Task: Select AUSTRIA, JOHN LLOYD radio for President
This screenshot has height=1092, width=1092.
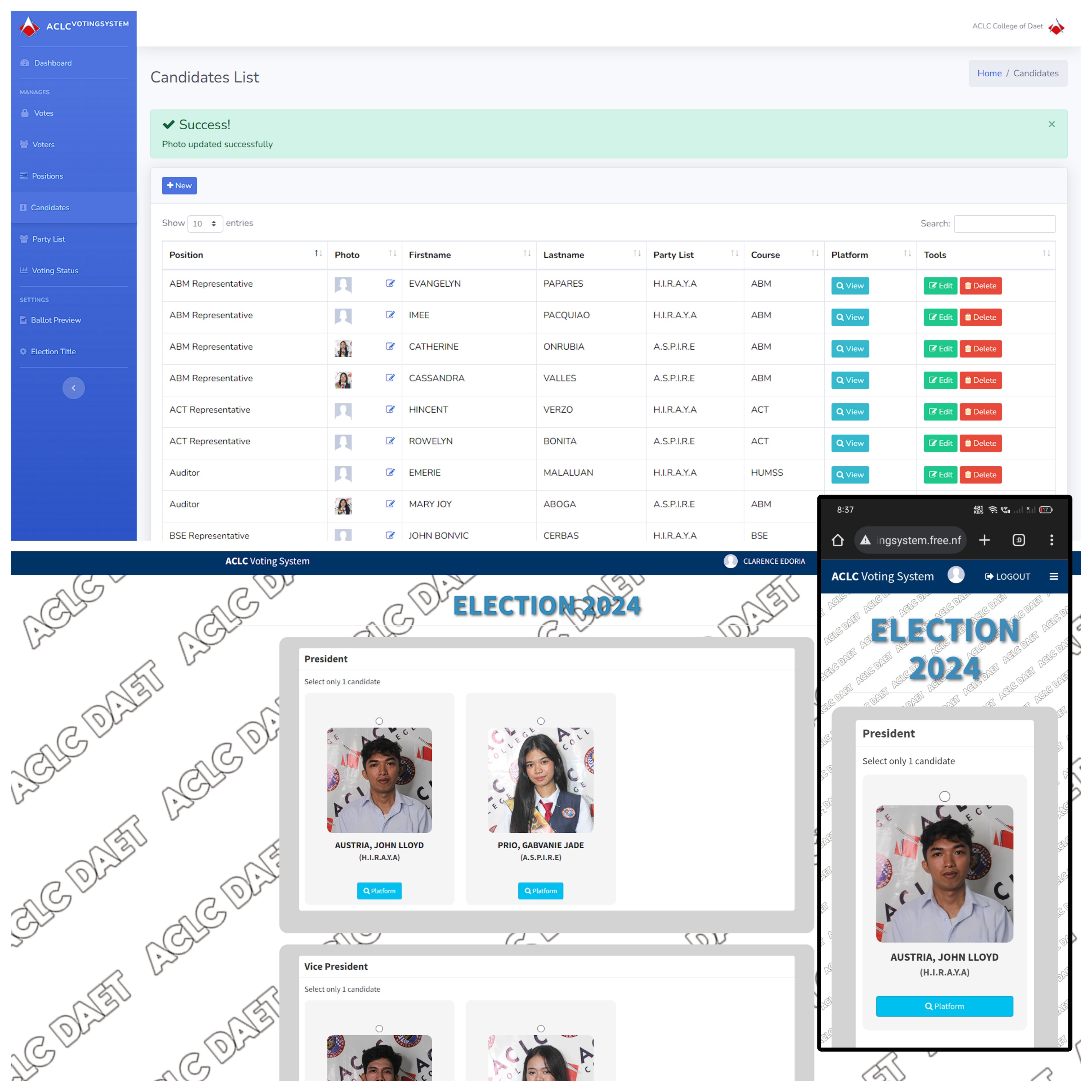Action: click(x=379, y=721)
